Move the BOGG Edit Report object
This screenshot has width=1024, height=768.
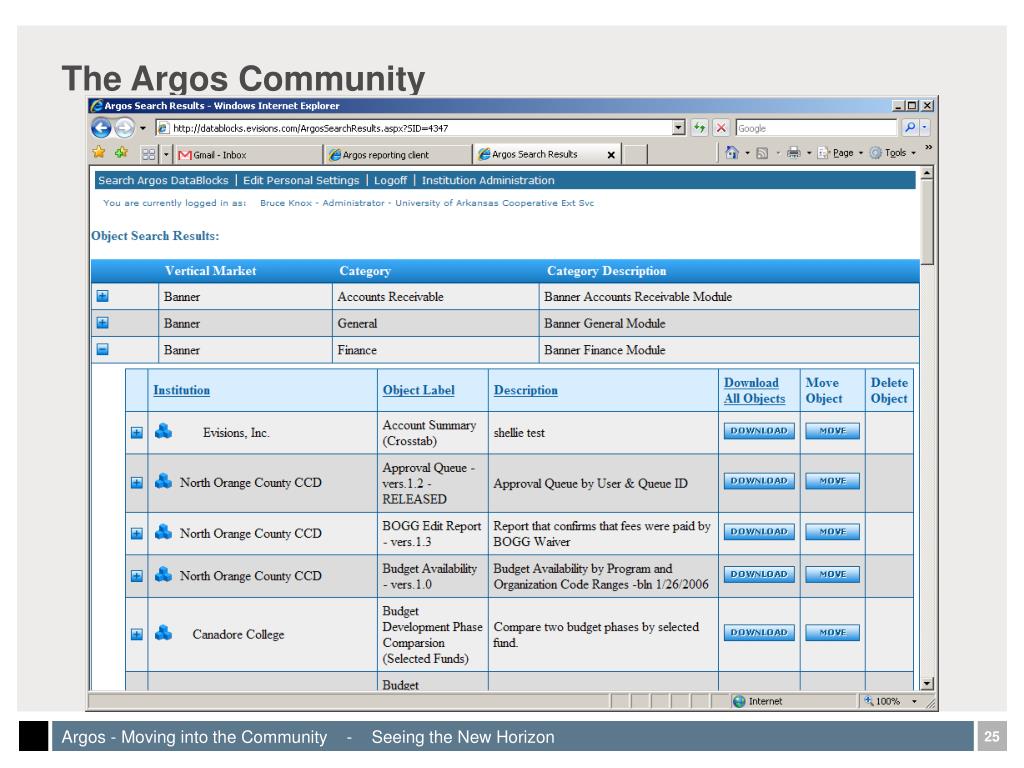[833, 532]
